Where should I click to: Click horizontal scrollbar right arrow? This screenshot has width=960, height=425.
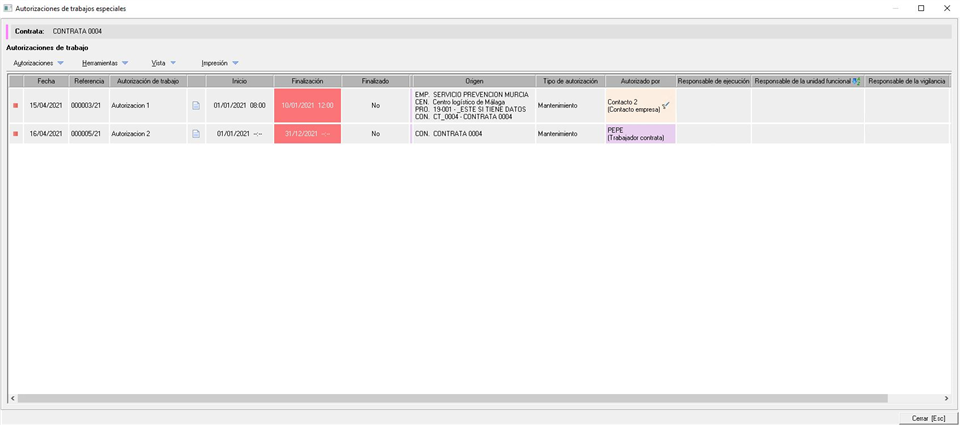pyautogui.click(x=945, y=398)
